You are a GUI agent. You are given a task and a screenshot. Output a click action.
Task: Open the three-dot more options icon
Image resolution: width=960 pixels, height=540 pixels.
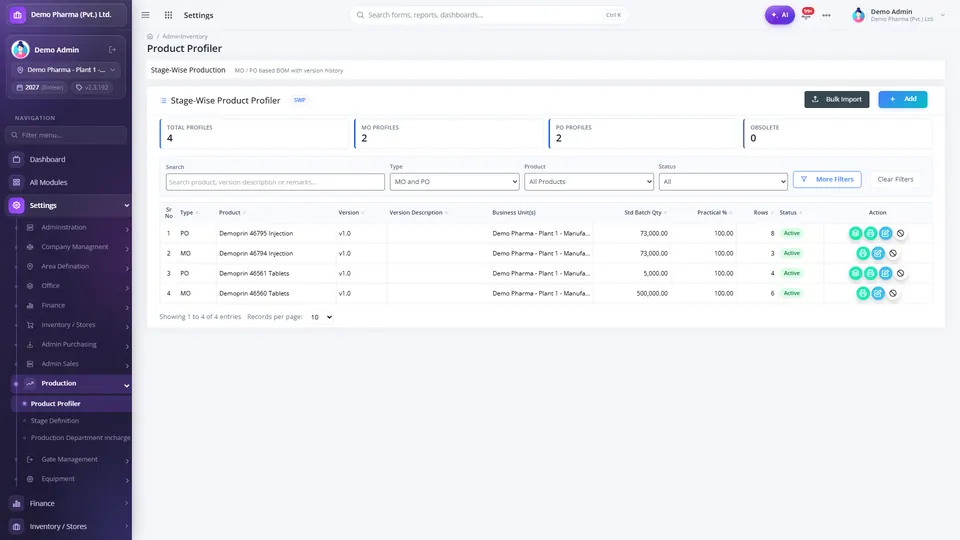pyautogui.click(x=827, y=15)
